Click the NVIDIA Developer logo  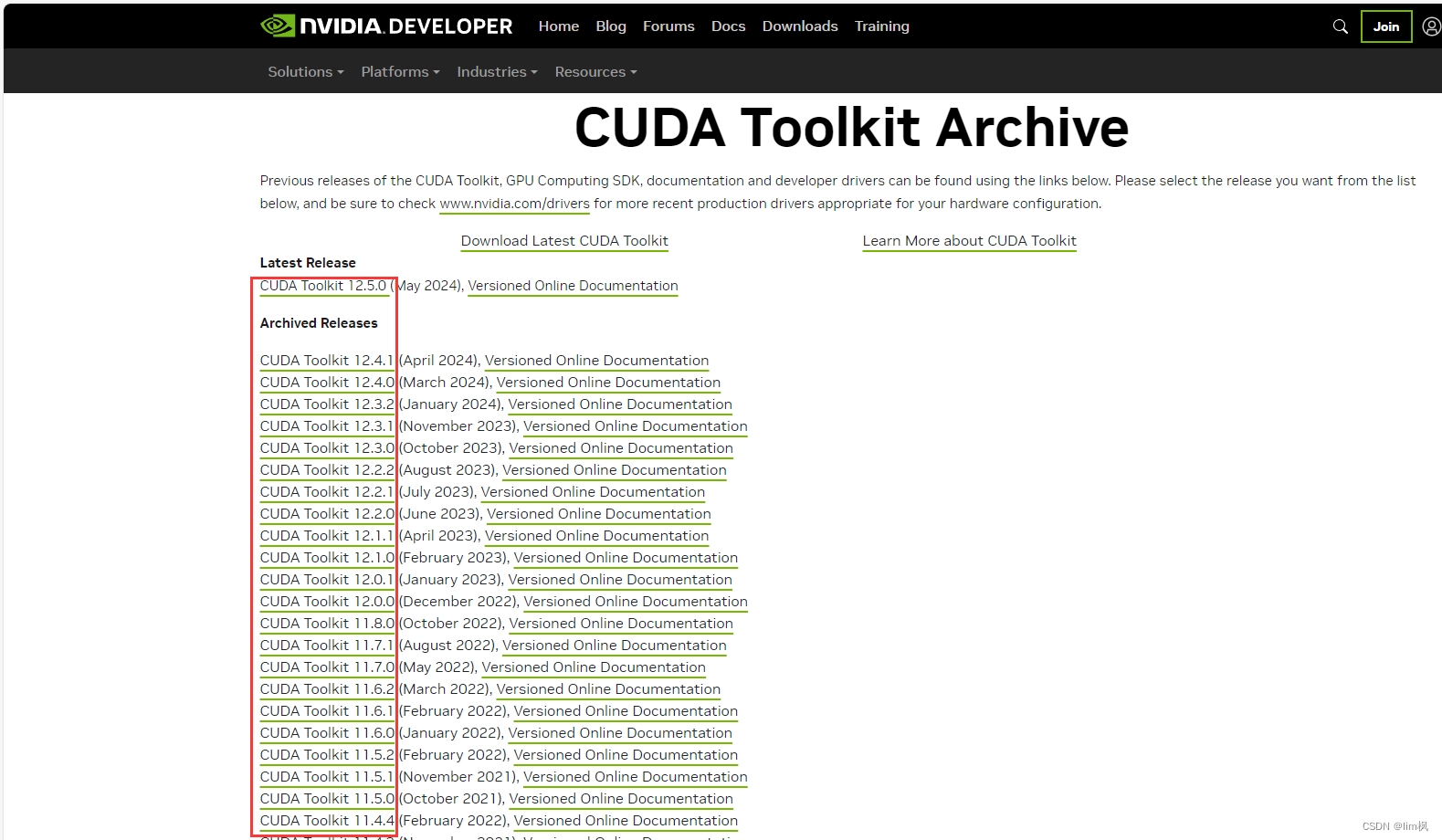point(386,26)
